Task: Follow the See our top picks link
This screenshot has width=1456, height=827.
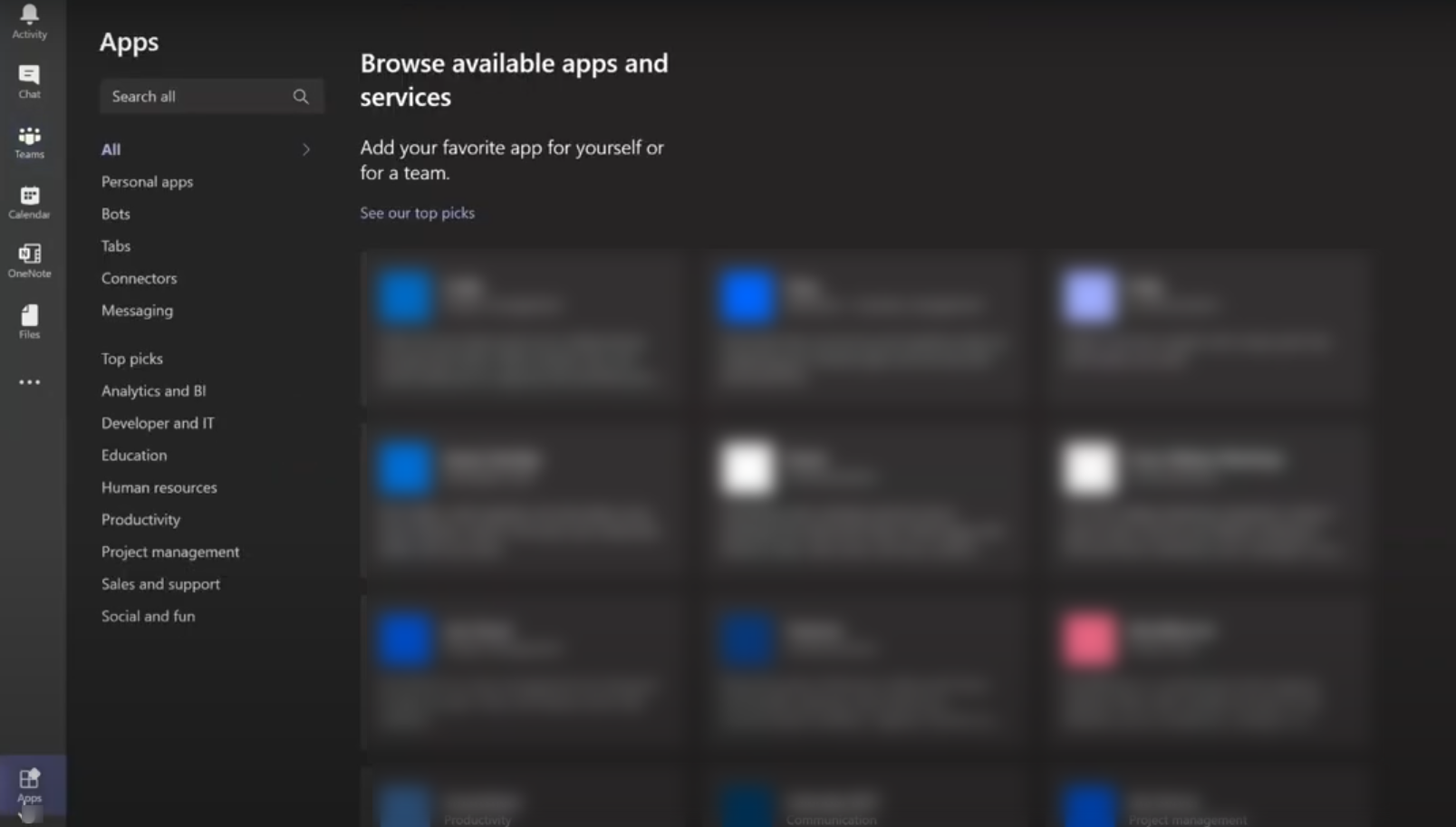Action: point(417,213)
